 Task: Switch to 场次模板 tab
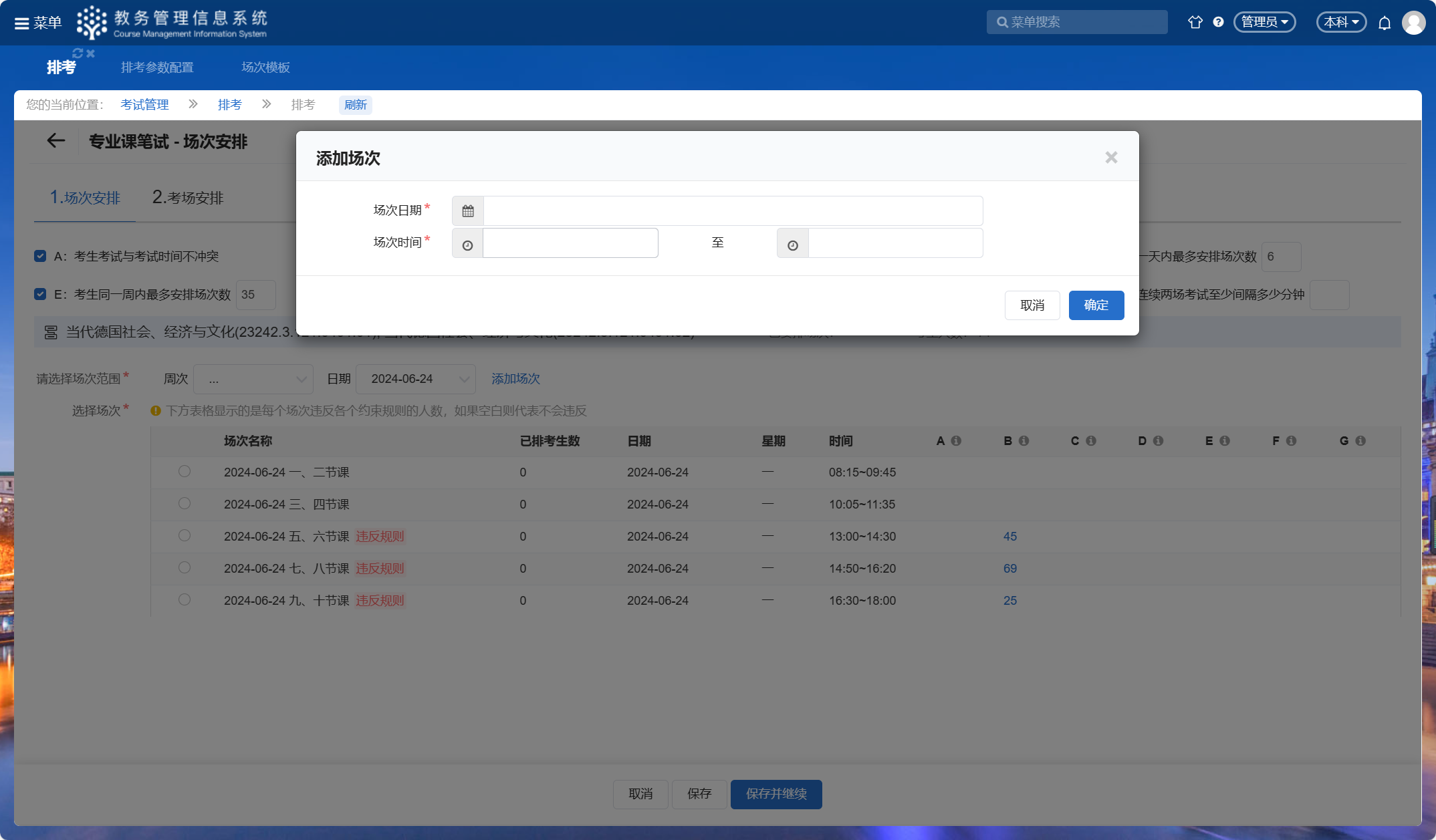(265, 67)
